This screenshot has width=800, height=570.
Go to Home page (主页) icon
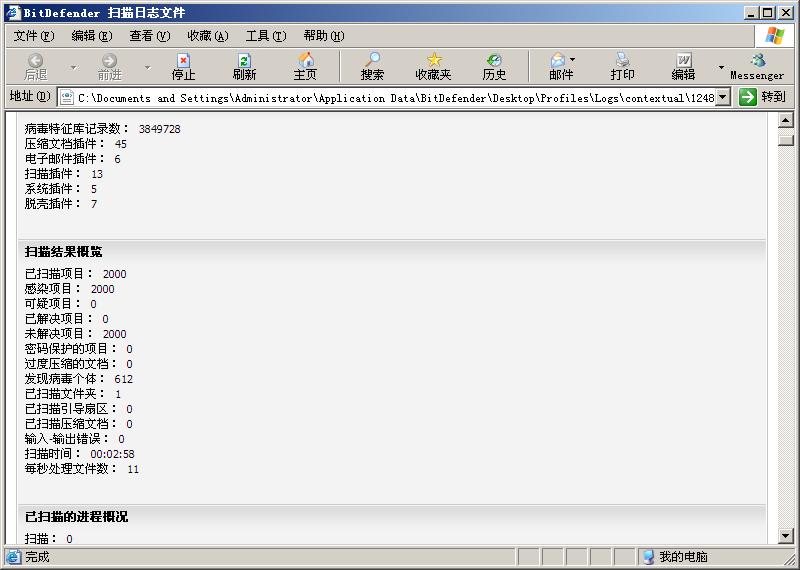coord(306,60)
